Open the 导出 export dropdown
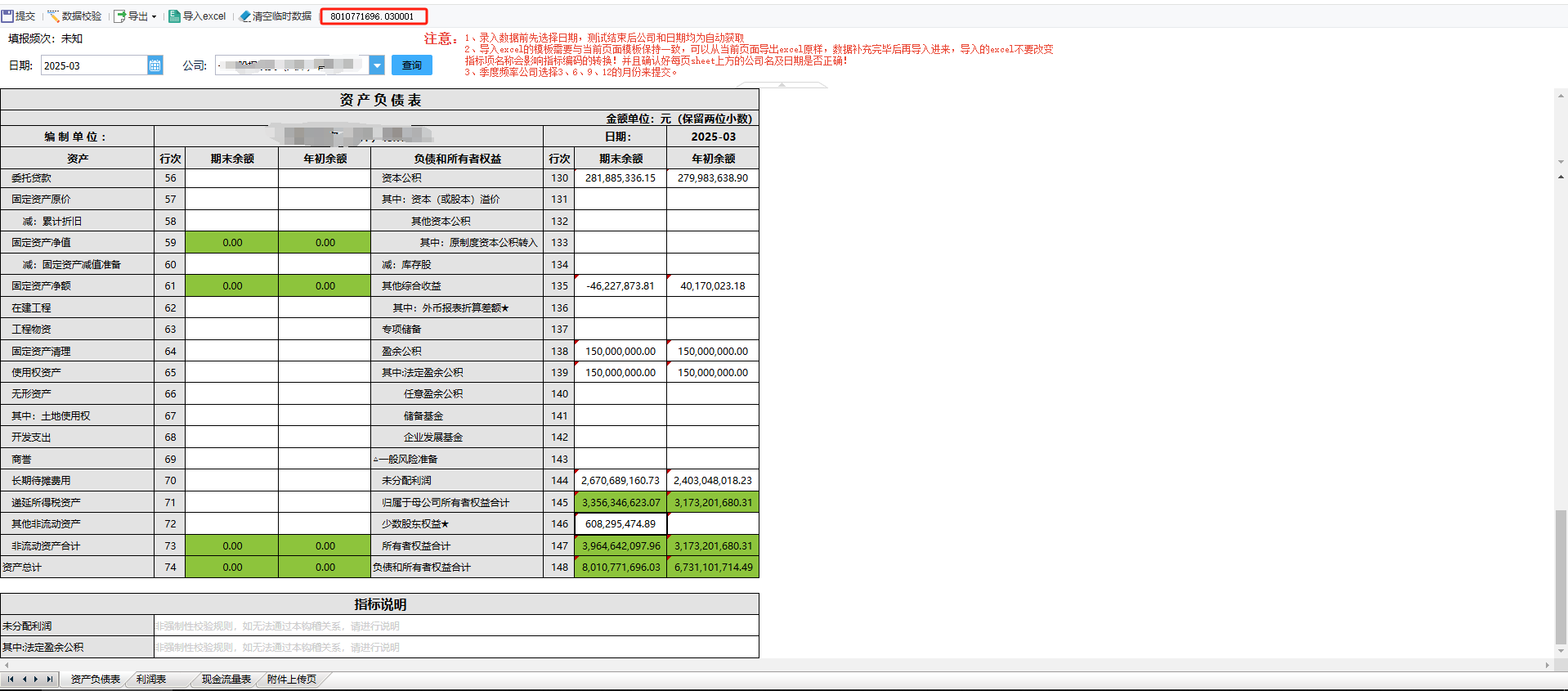This screenshot has height=691, width=1568. tap(135, 16)
